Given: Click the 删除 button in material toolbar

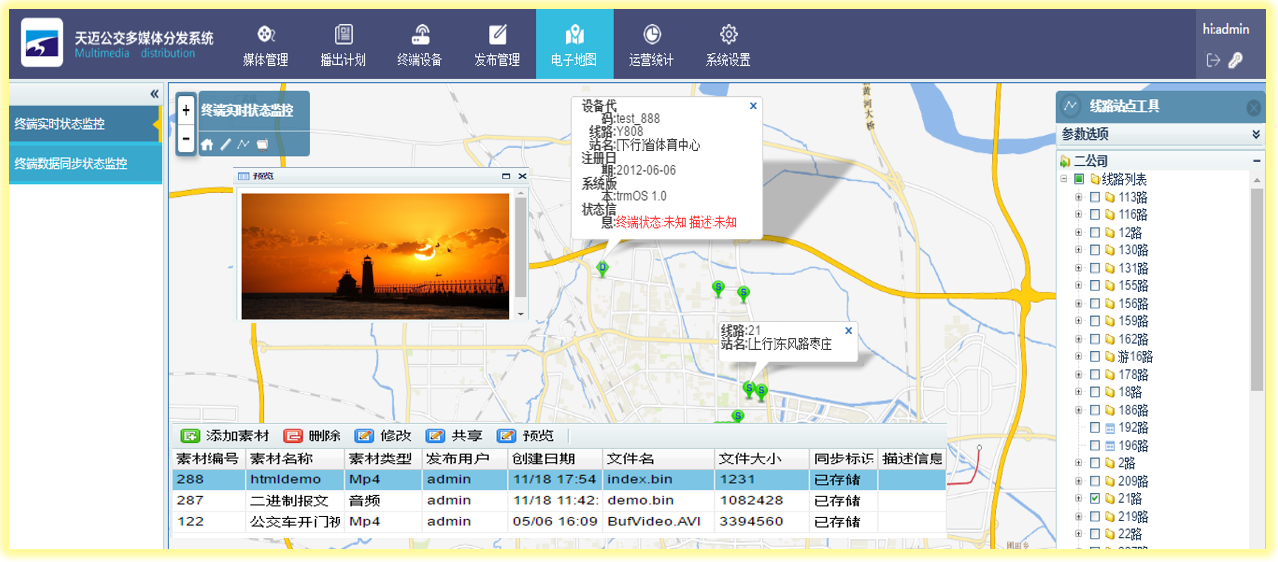Looking at the screenshot, I should point(312,436).
